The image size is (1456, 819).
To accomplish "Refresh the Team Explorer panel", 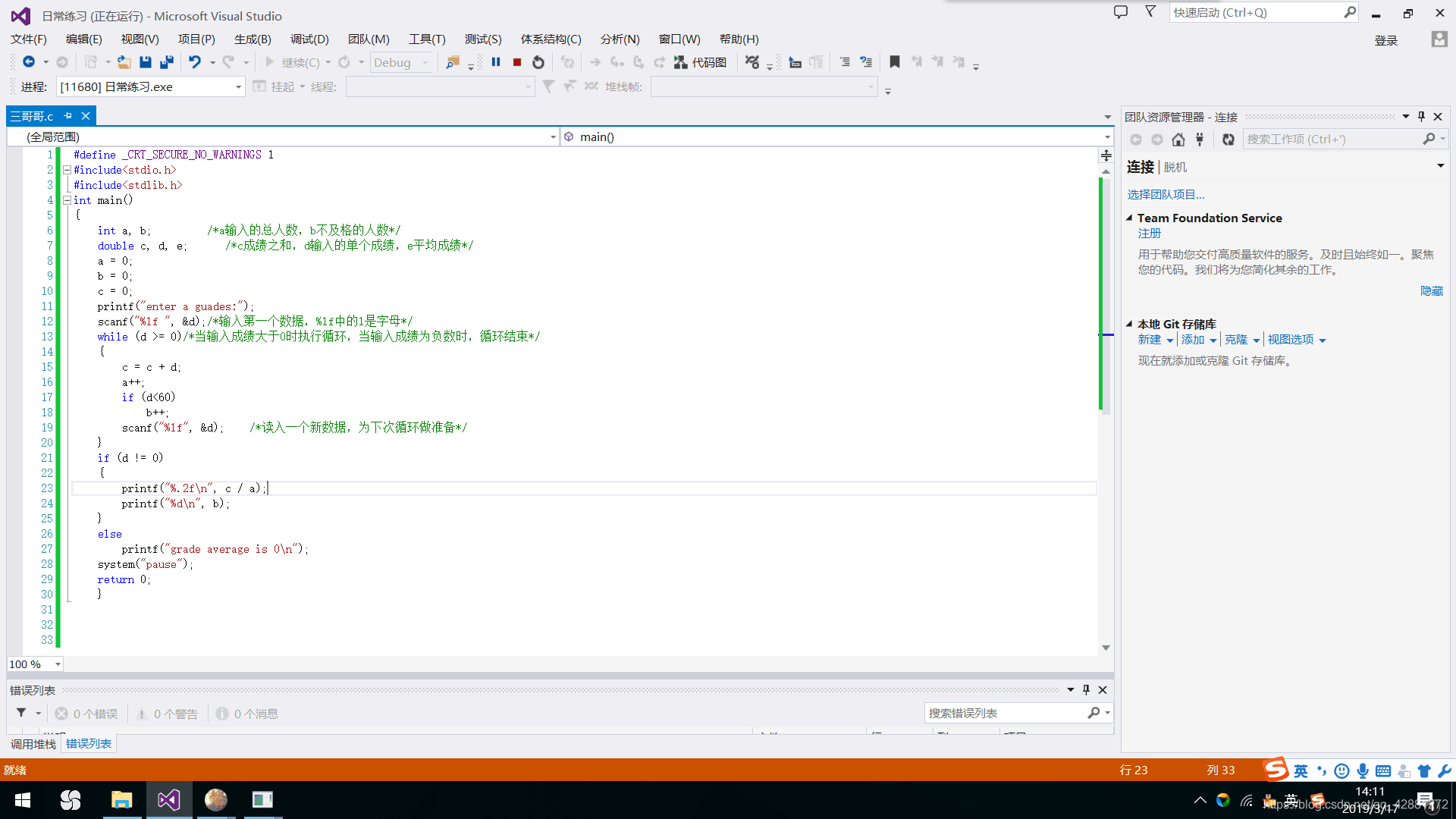I will [x=1228, y=140].
